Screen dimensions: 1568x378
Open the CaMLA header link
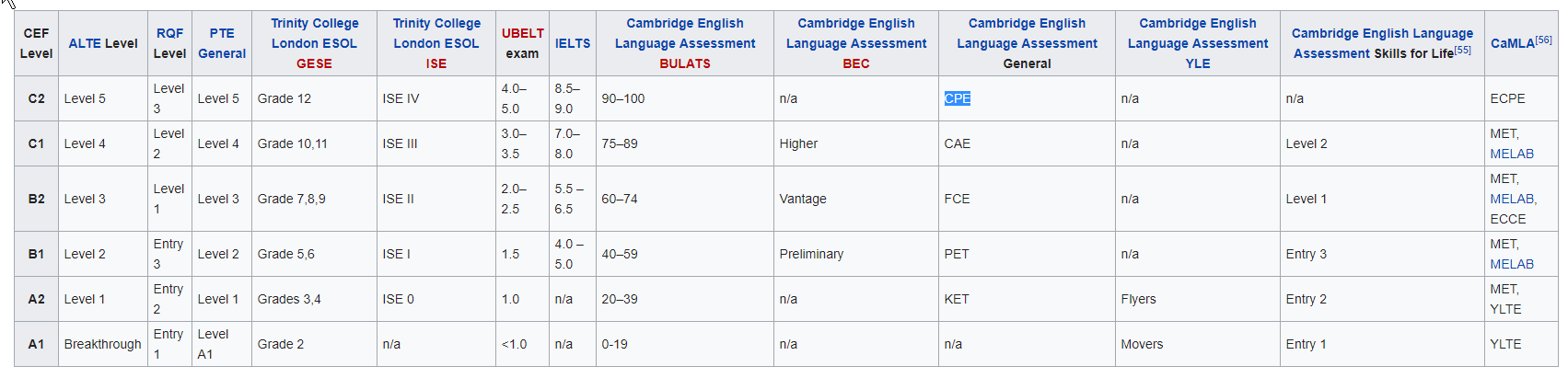(x=1512, y=44)
